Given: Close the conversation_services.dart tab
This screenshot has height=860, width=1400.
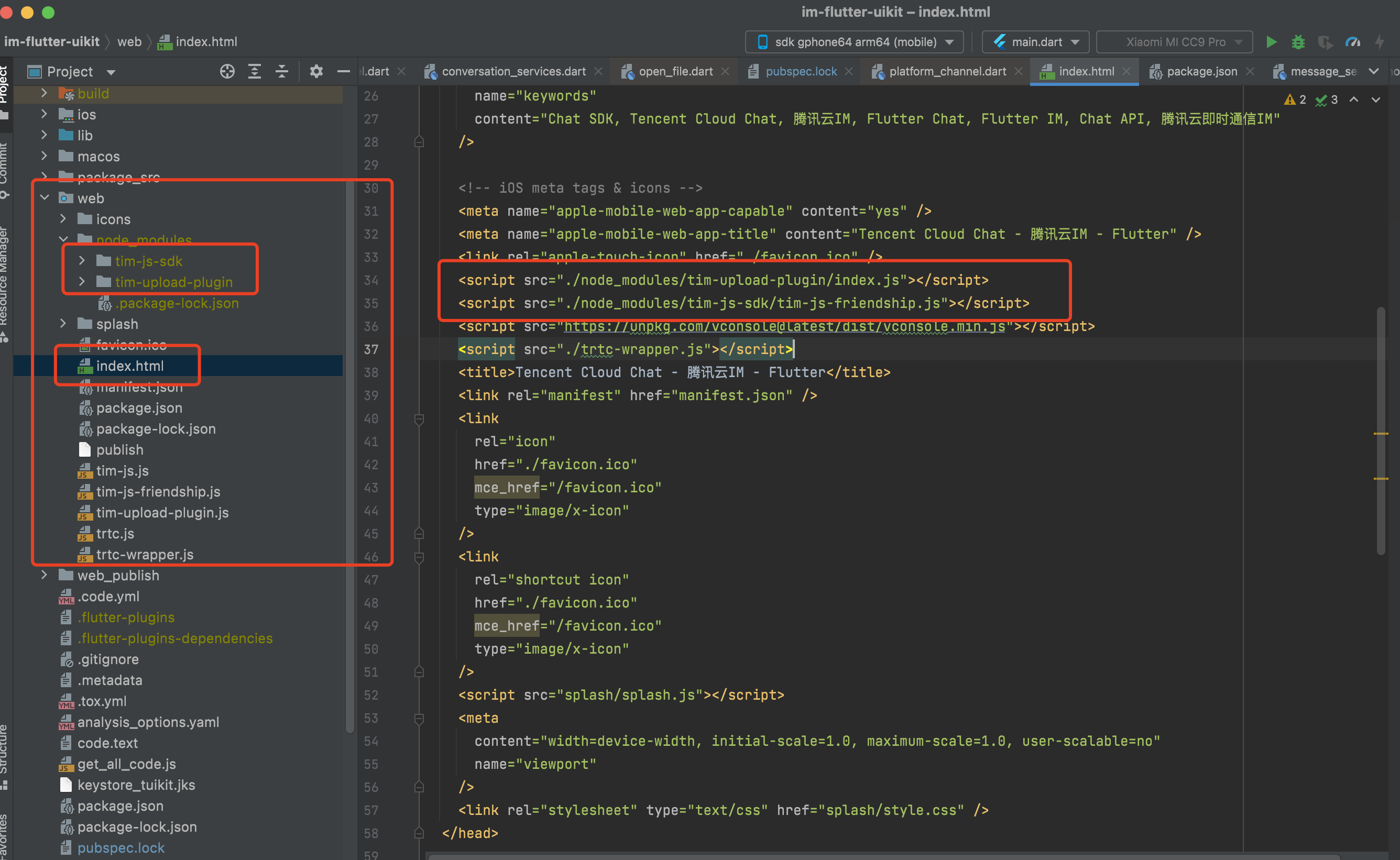Looking at the screenshot, I should click(x=598, y=72).
